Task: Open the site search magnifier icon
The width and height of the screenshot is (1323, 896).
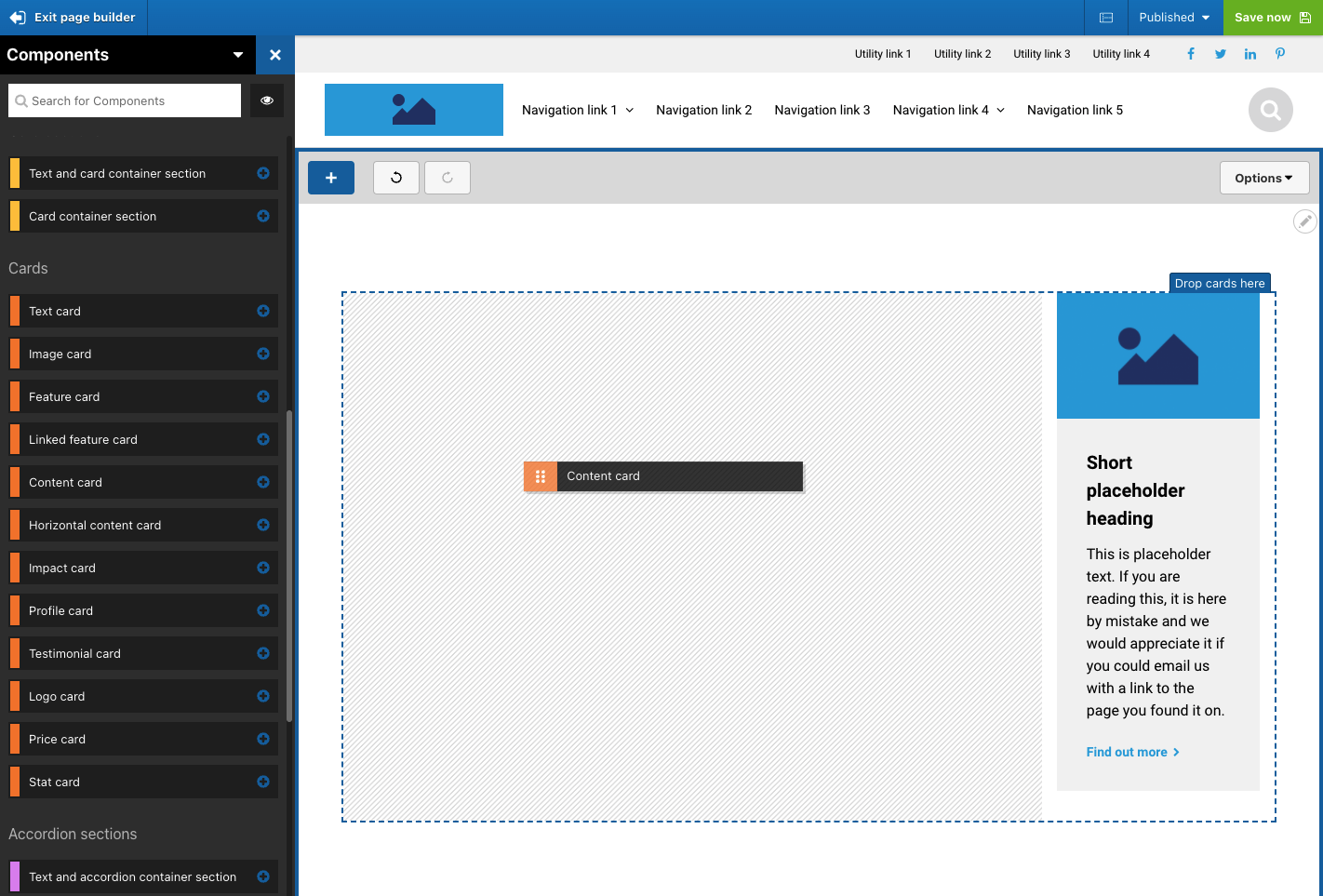Action: pyautogui.click(x=1270, y=111)
